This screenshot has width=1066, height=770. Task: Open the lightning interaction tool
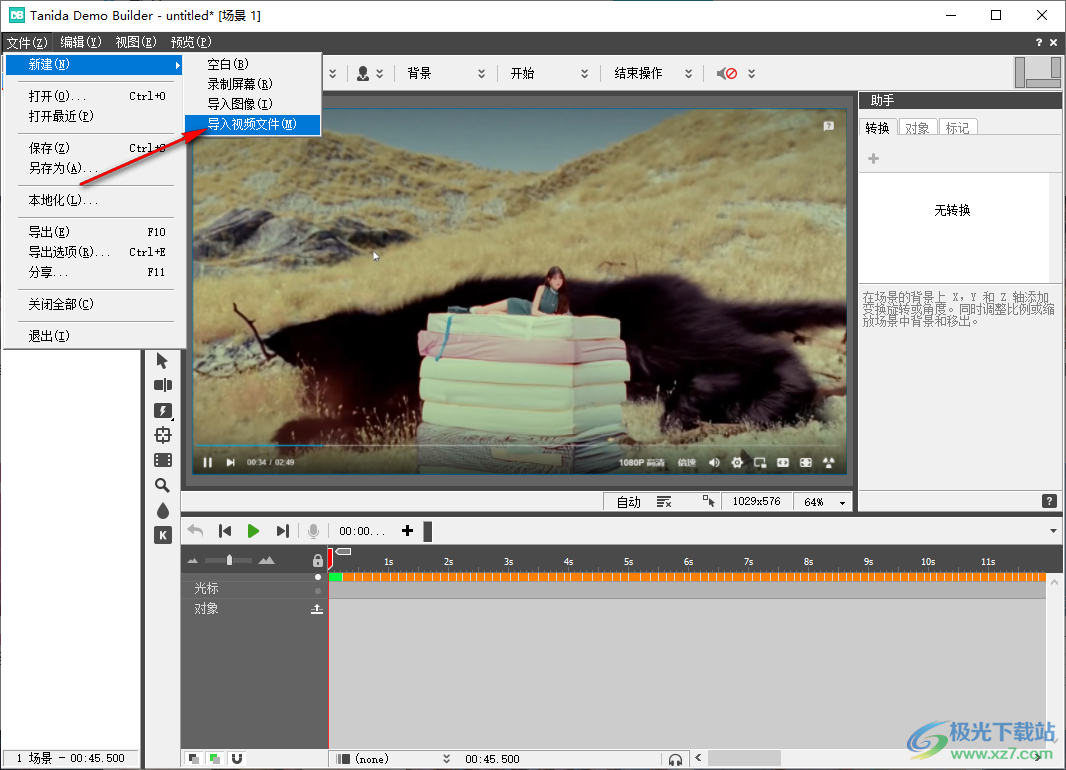pos(162,410)
